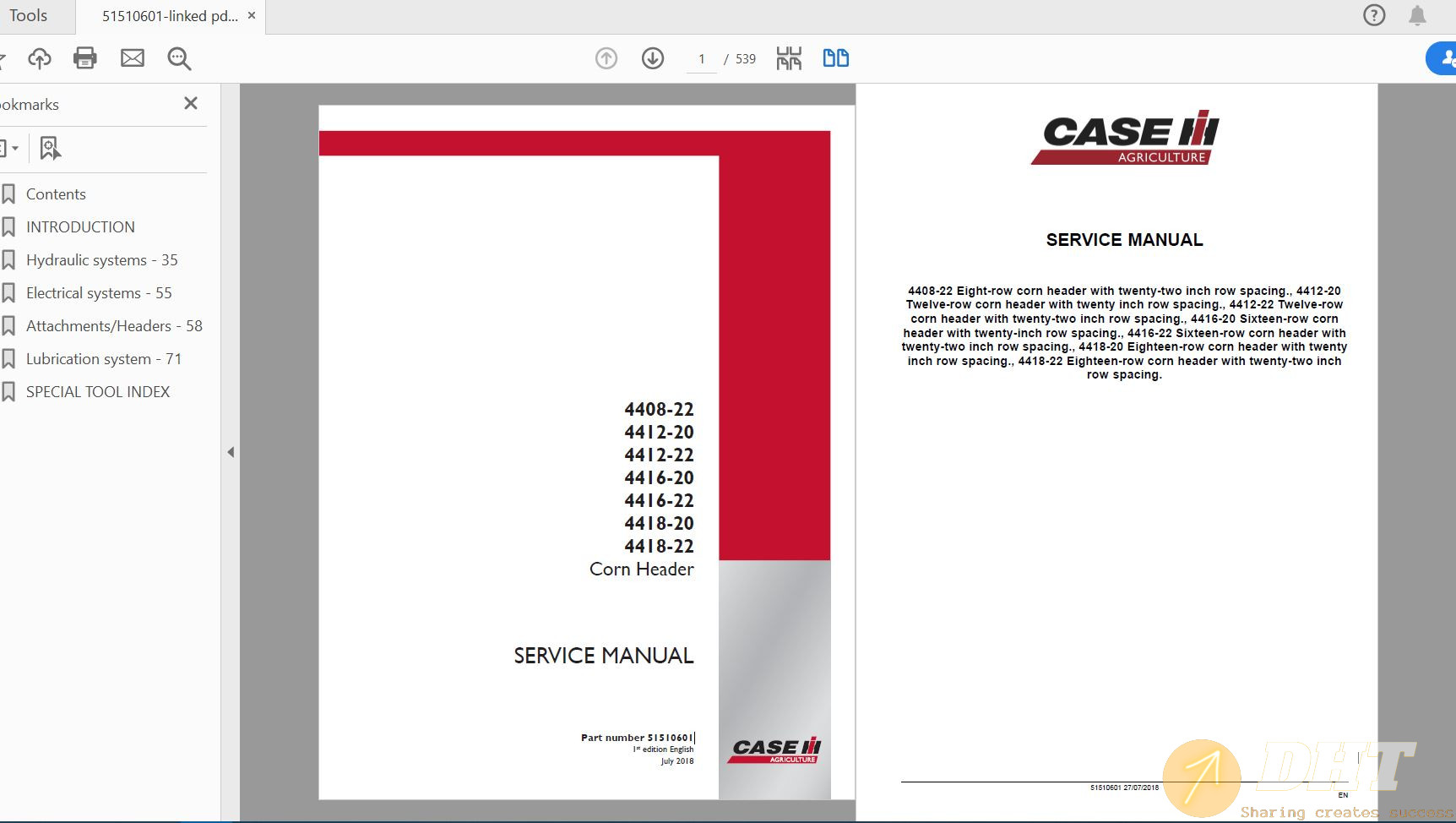This screenshot has height=823, width=1456.
Task: Open the multiple-page layout view icon
Action: pos(787,58)
